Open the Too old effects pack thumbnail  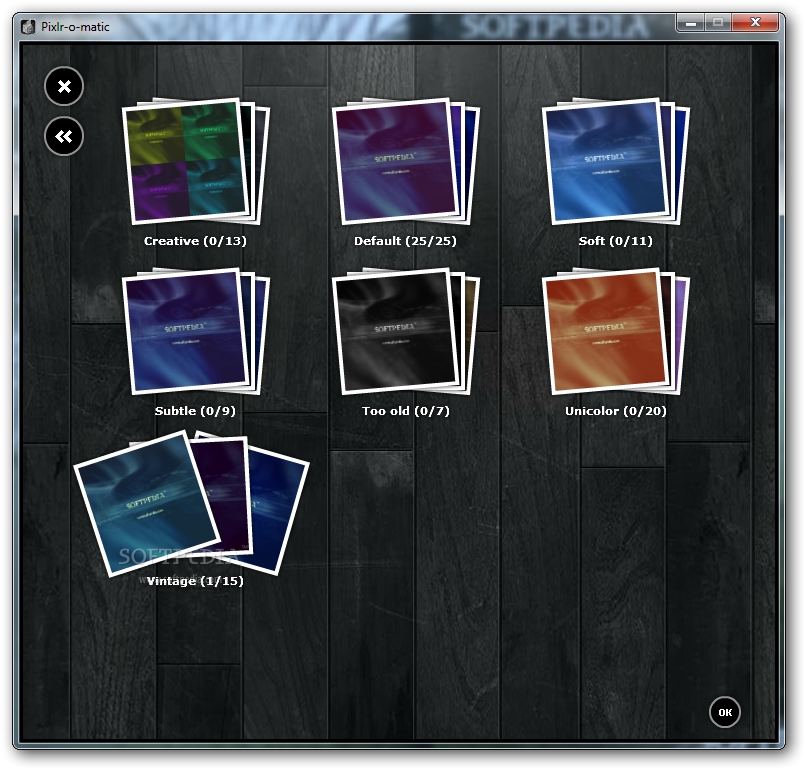tap(406, 331)
